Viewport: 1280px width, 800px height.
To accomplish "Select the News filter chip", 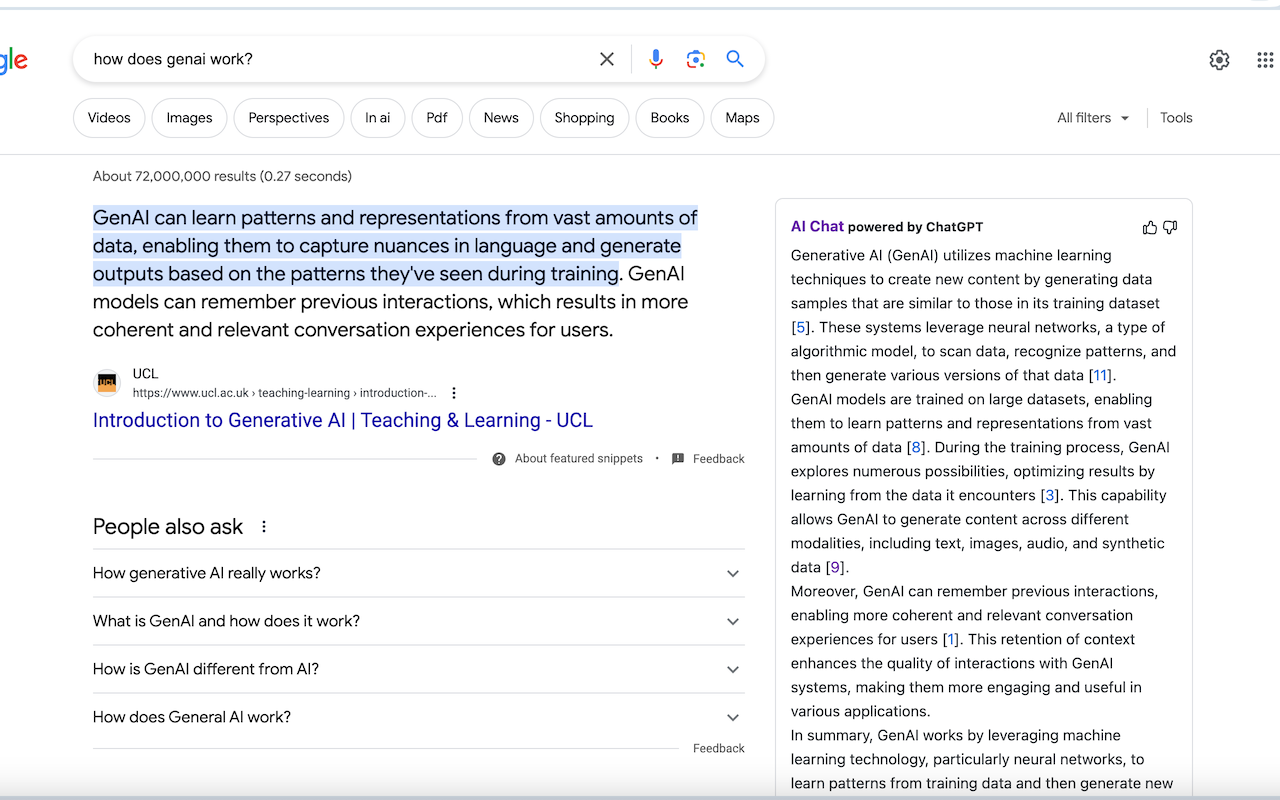I will [x=501, y=118].
